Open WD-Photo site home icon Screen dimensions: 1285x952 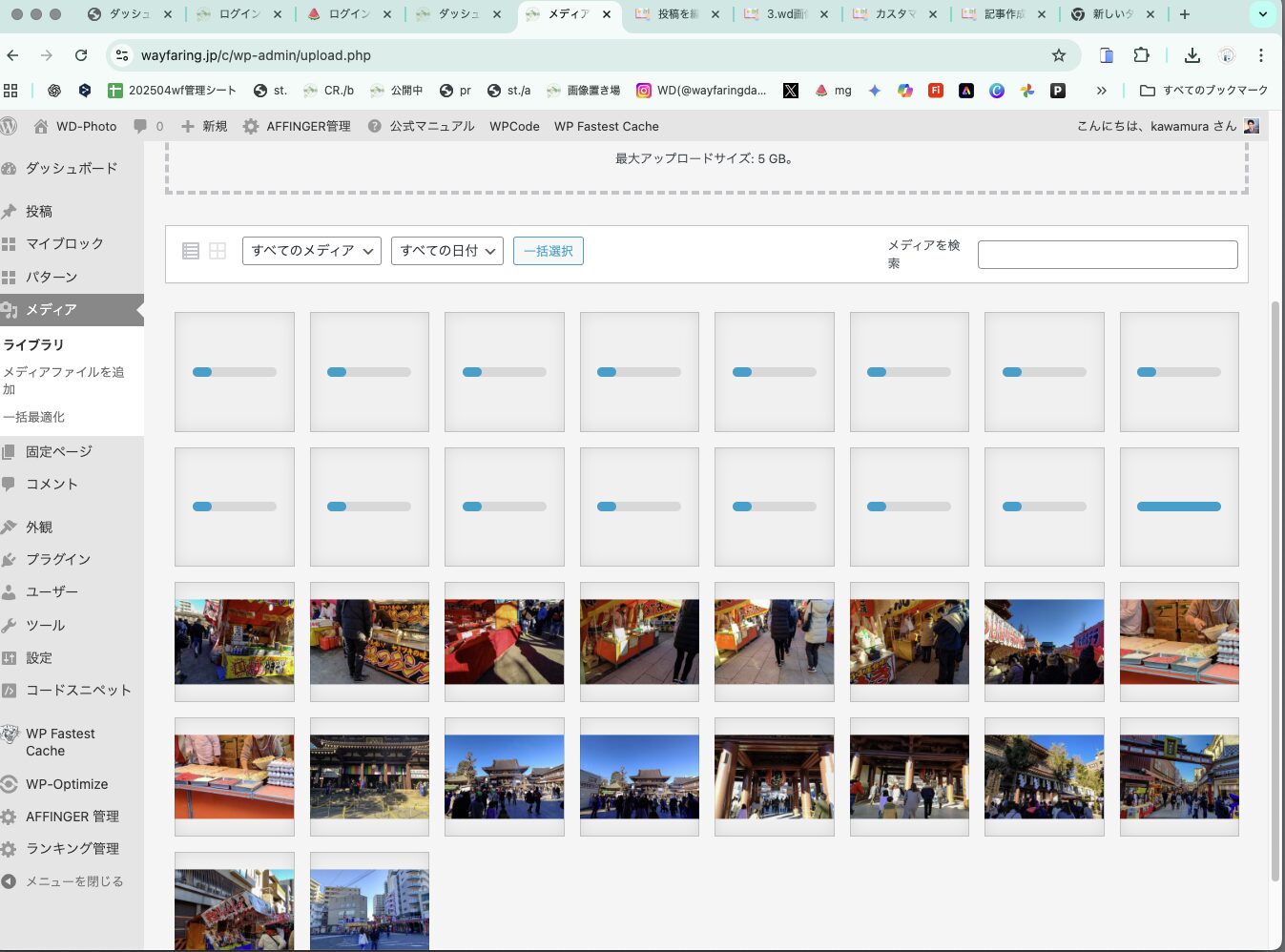pyautogui.click(x=41, y=126)
